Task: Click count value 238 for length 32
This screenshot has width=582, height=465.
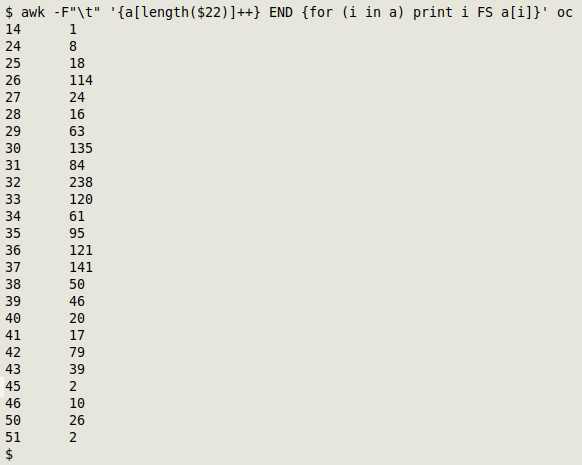Action: (x=81, y=182)
